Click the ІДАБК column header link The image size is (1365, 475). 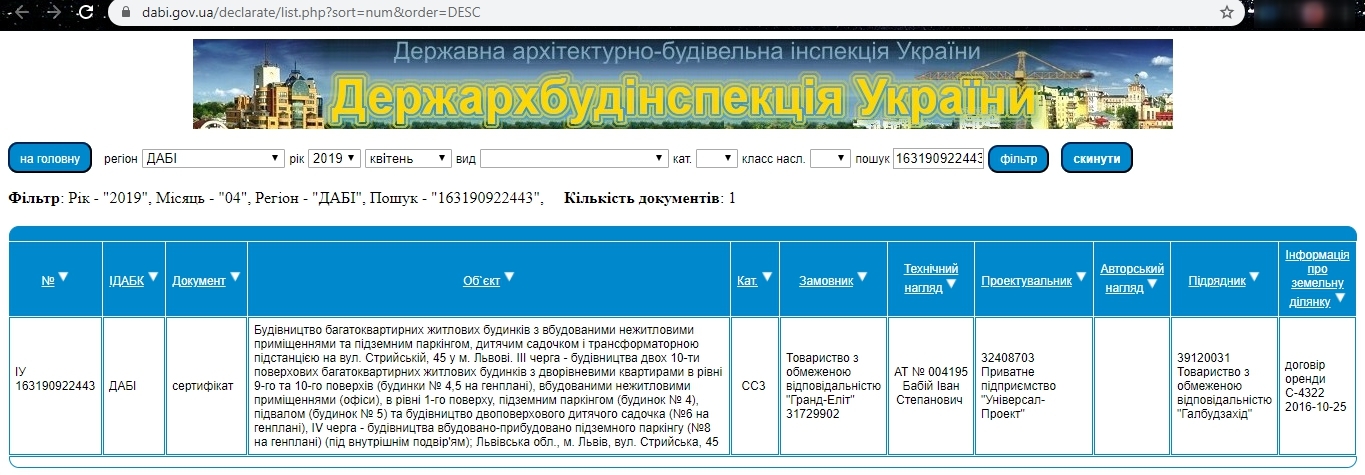tap(126, 281)
